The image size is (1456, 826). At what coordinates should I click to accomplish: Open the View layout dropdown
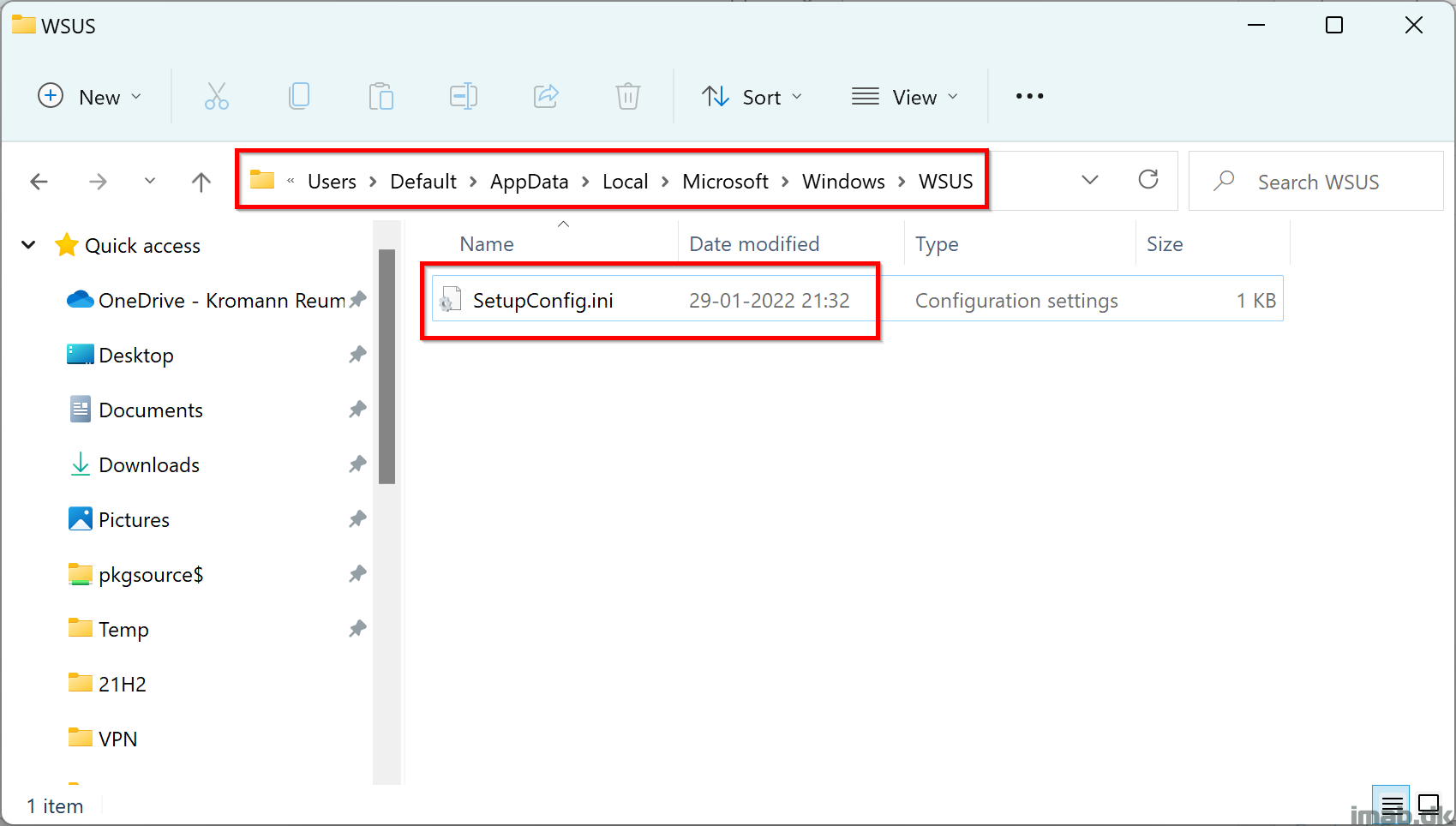(x=904, y=97)
